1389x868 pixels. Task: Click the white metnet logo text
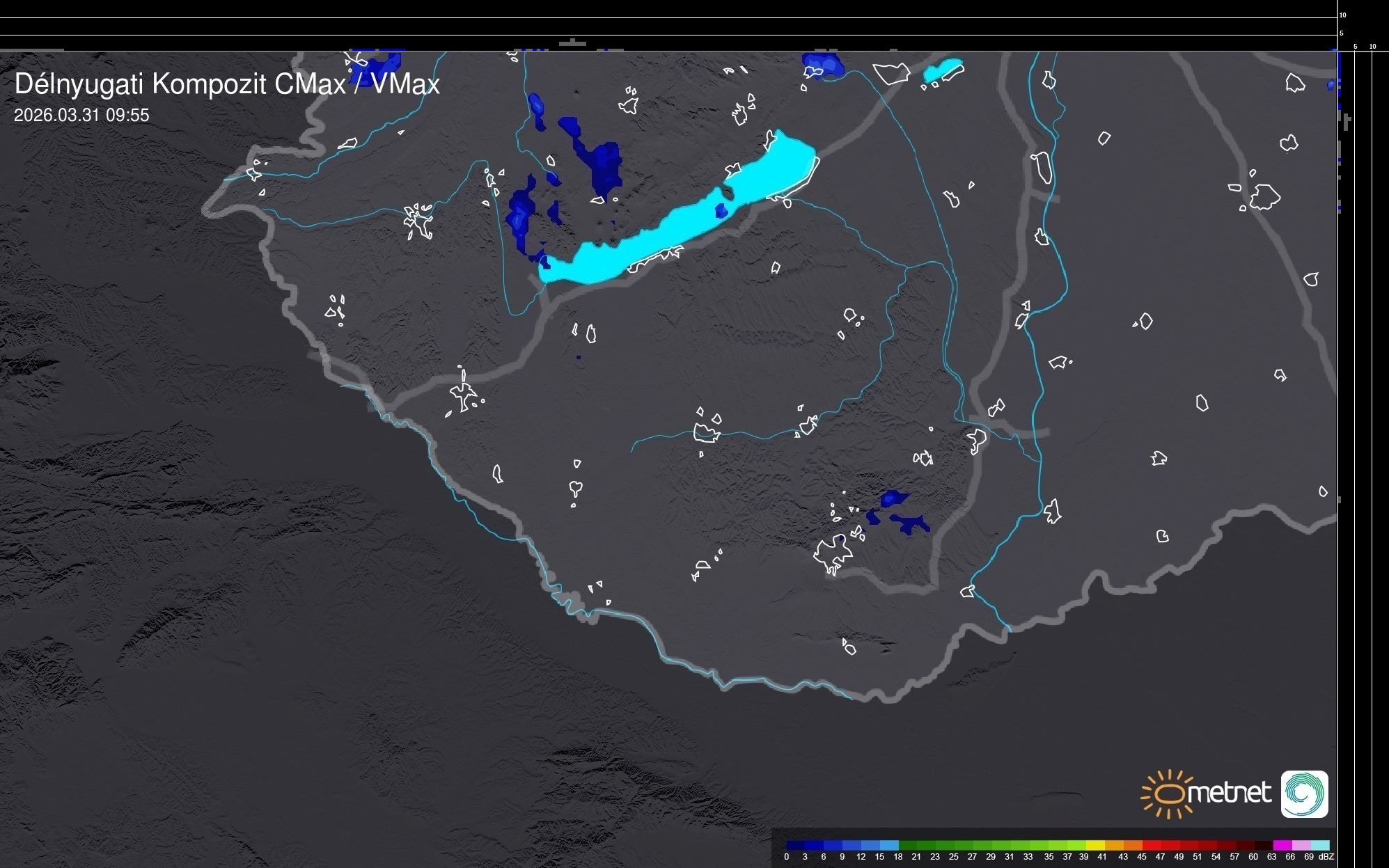click(1231, 793)
